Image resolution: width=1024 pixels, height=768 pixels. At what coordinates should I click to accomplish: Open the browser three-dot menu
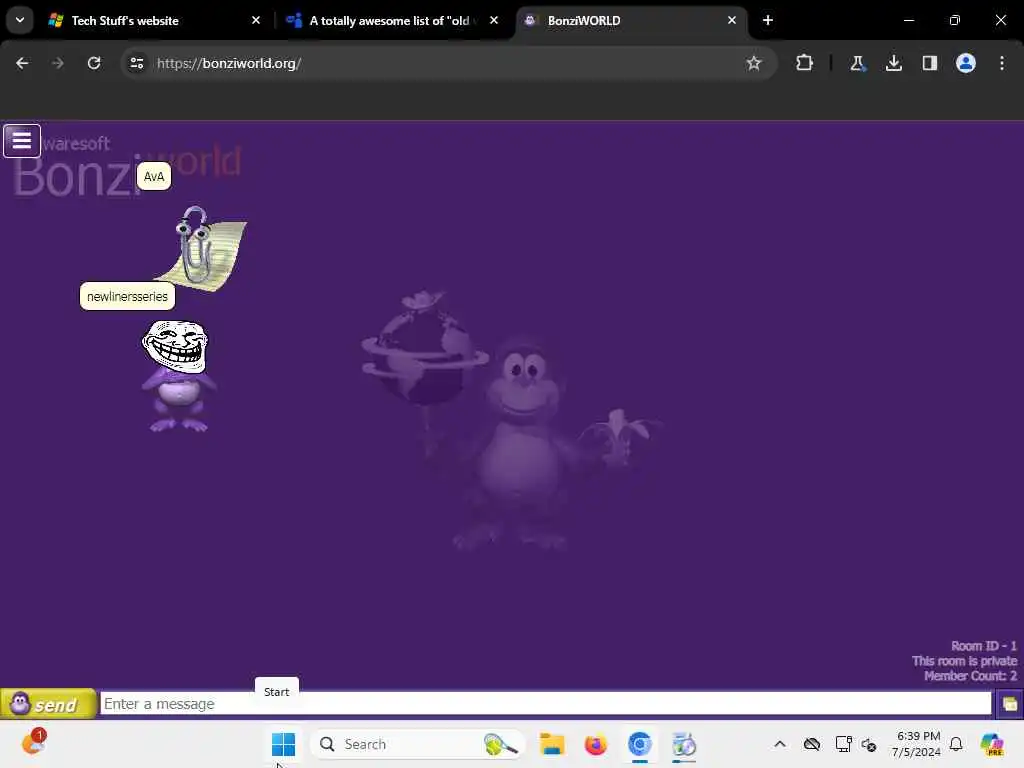(1002, 63)
